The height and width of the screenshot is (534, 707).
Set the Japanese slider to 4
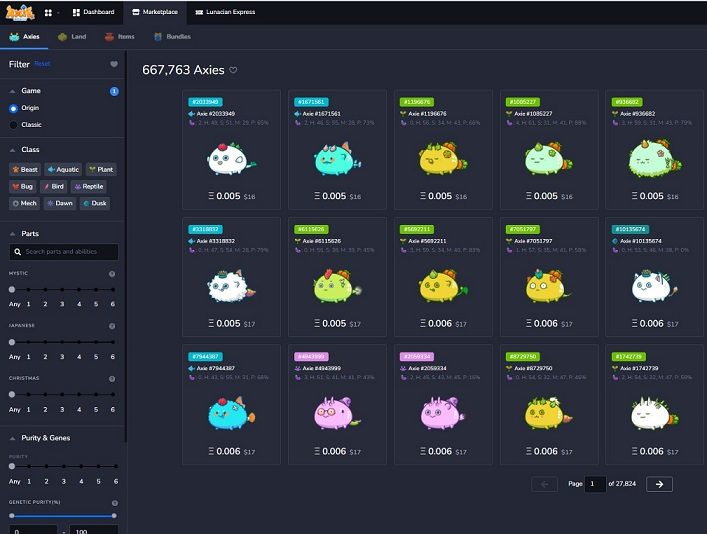(x=79, y=342)
